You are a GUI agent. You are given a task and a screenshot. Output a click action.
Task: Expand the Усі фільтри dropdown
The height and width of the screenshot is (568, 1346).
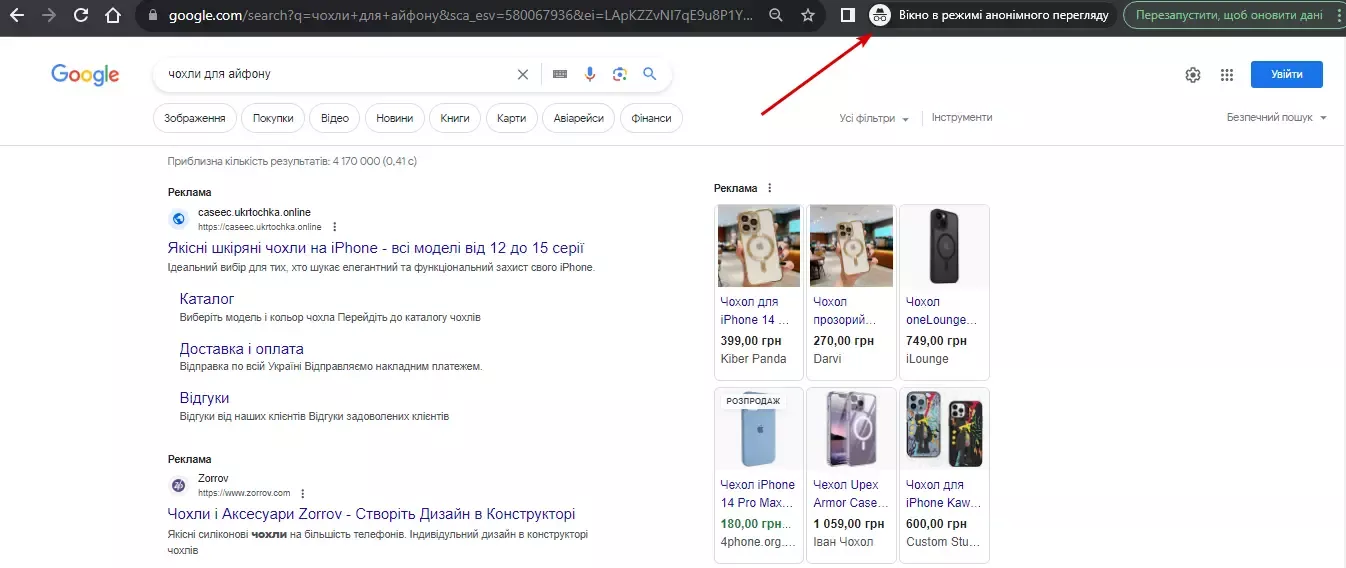(x=874, y=118)
